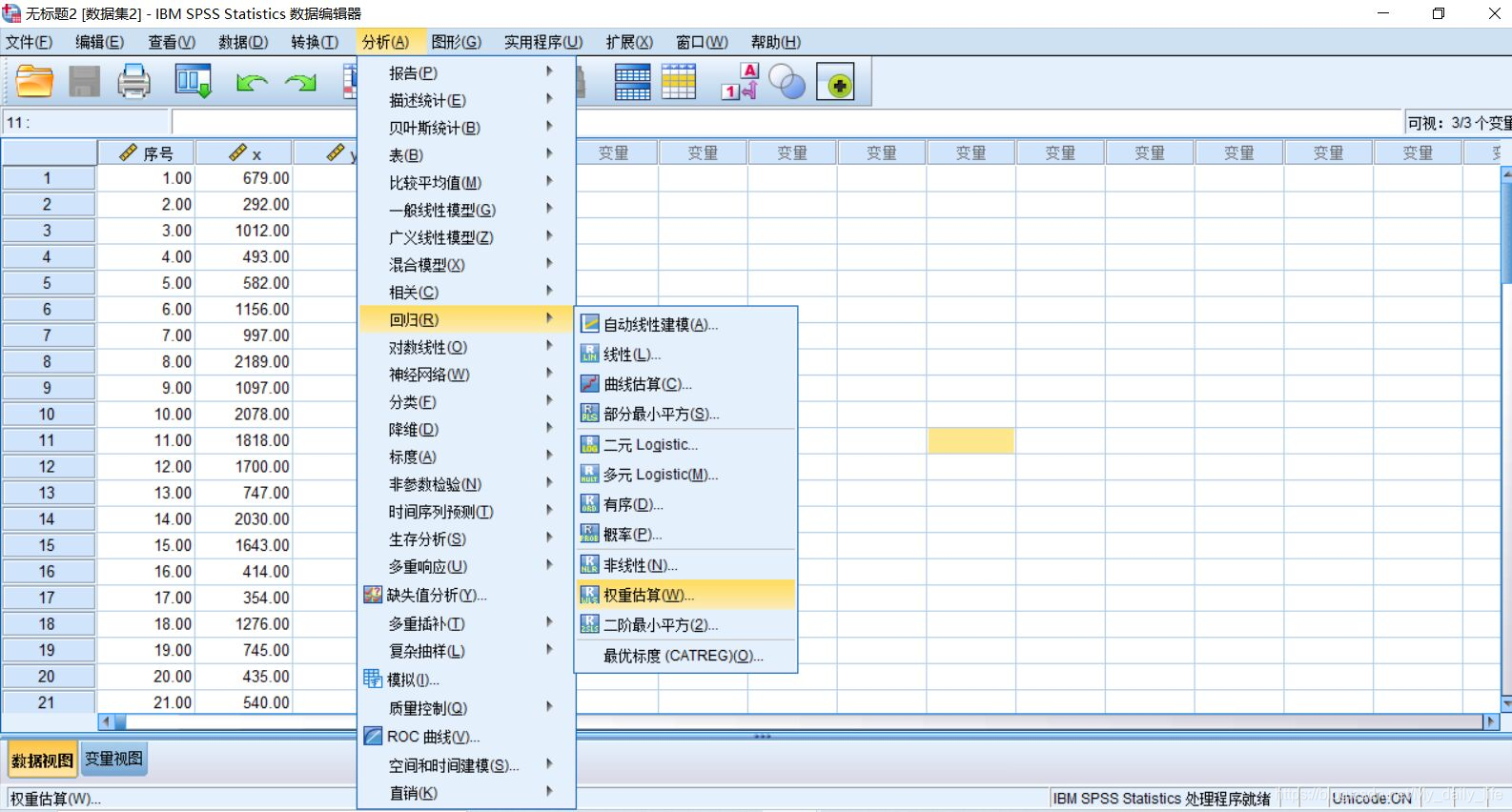Click cell with value 1012.00
The width and height of the screenshot is (1512, 812).
point(244,231)
